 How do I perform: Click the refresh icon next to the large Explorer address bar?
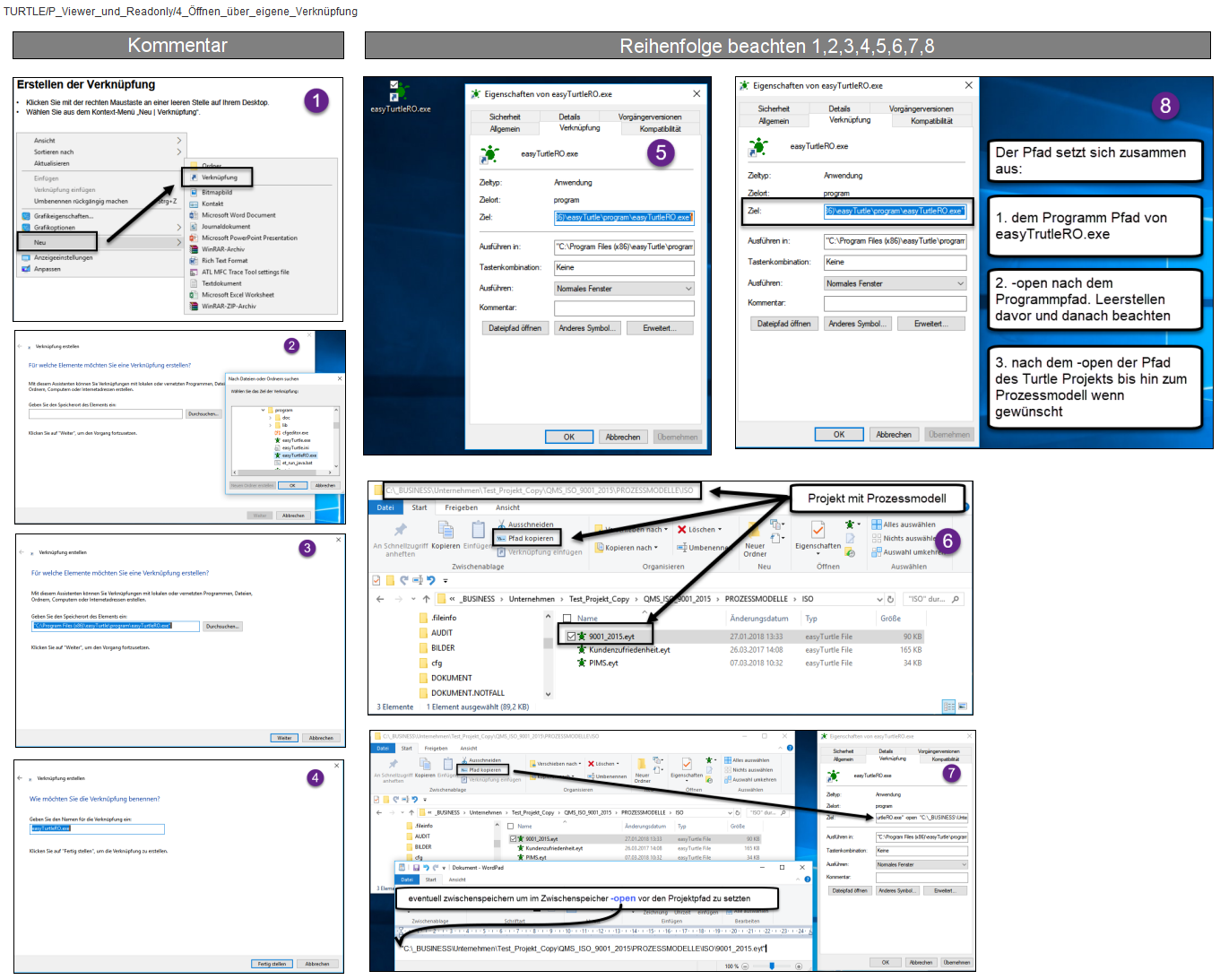pyautogui.click(x=890, y=599)
